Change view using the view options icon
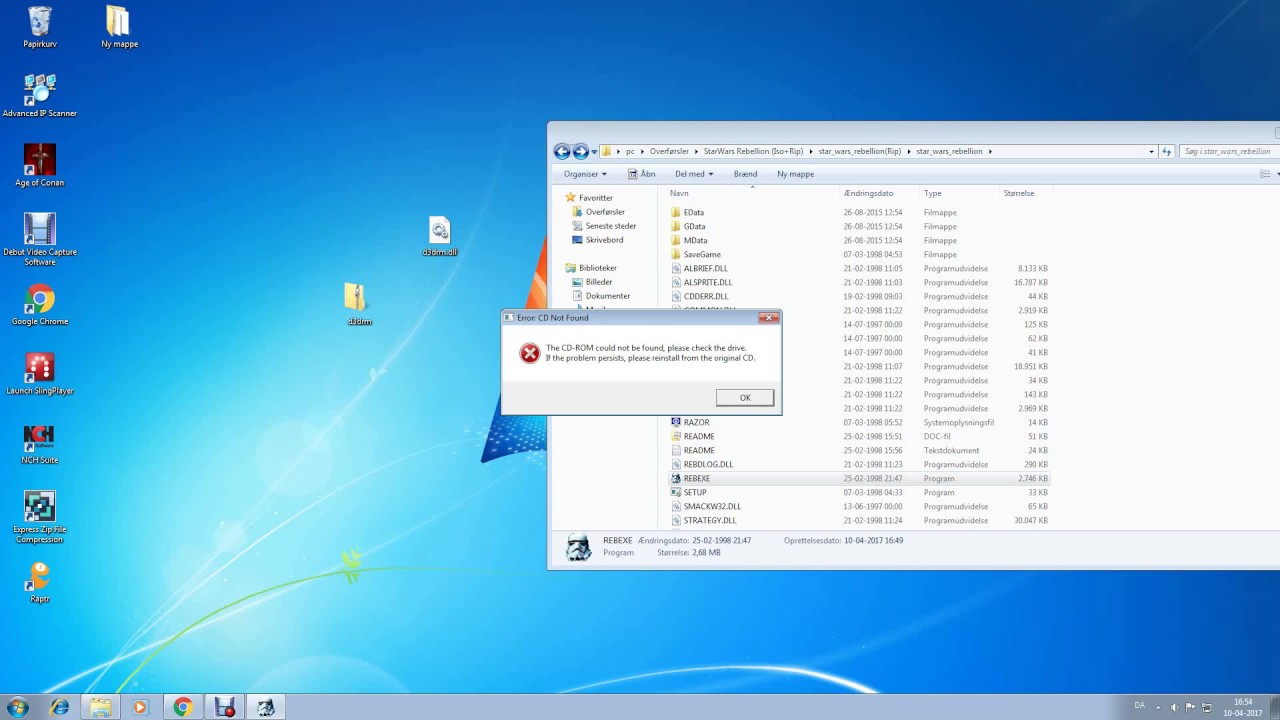Viewport: 1280px width, 720px height. tap(1265, 174)
